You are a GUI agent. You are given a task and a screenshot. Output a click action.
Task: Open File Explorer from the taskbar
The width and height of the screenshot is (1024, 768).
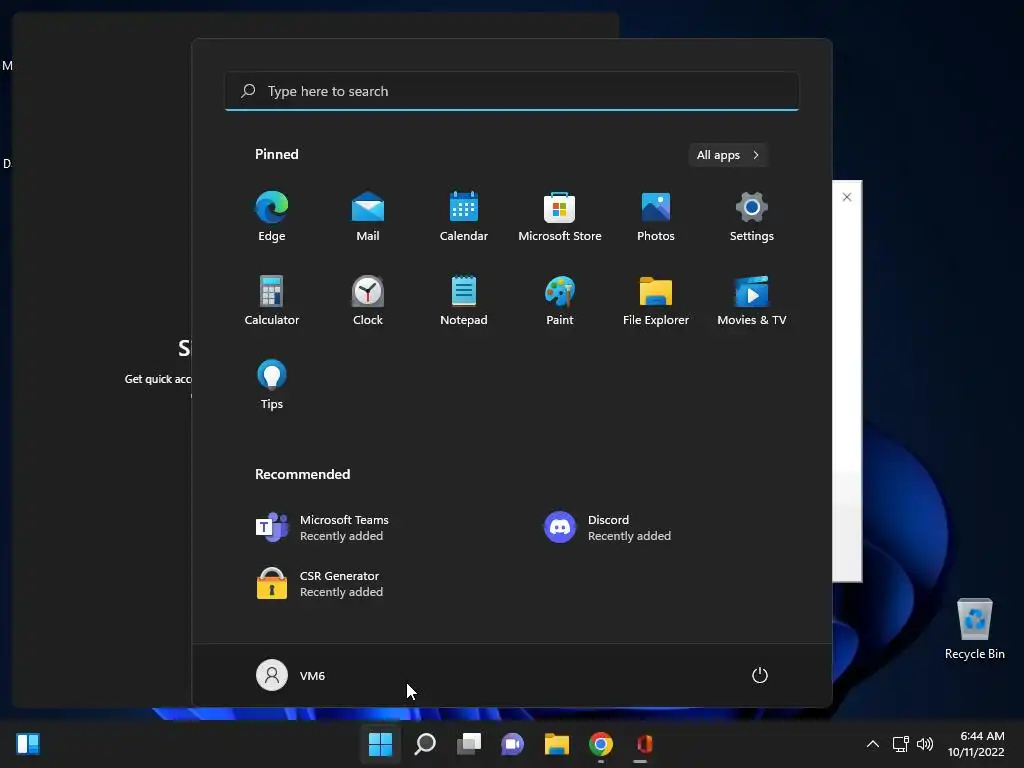pos(557,743)
